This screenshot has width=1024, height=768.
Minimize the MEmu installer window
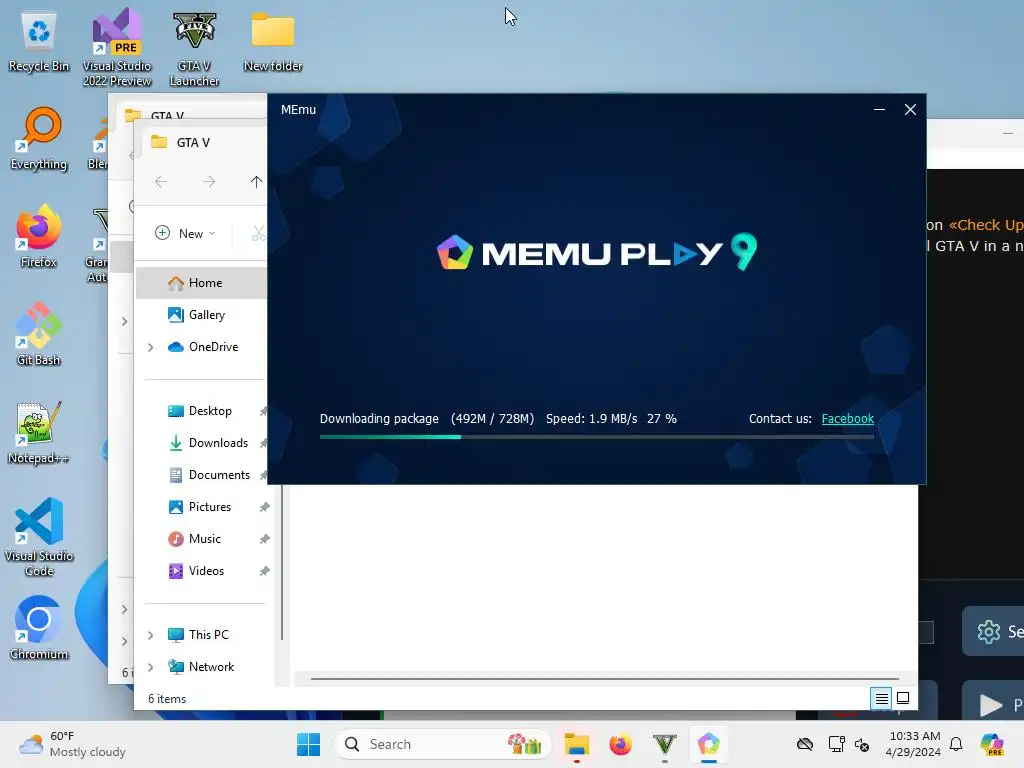click(879, 110)
